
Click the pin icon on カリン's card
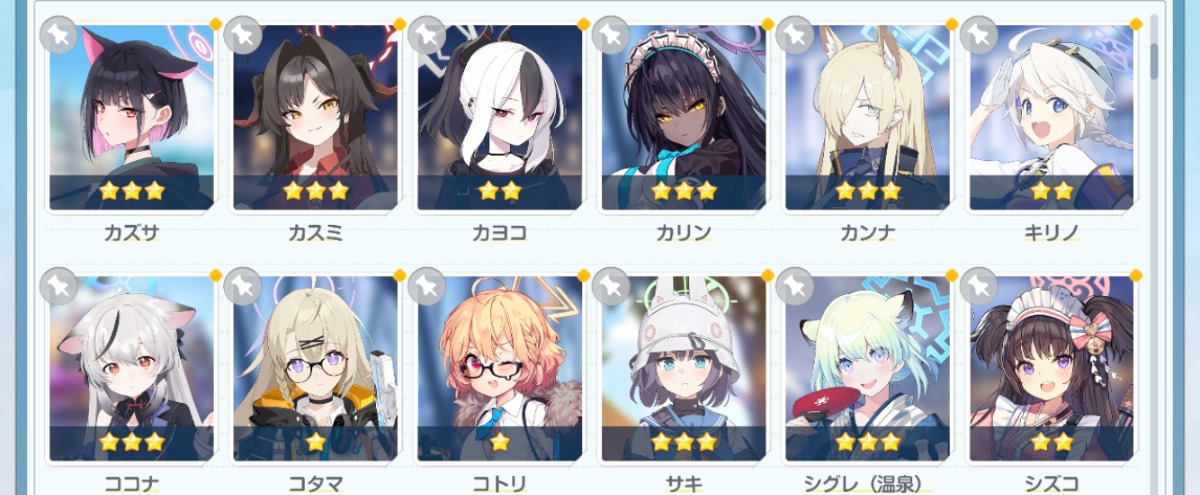point(610,35)
